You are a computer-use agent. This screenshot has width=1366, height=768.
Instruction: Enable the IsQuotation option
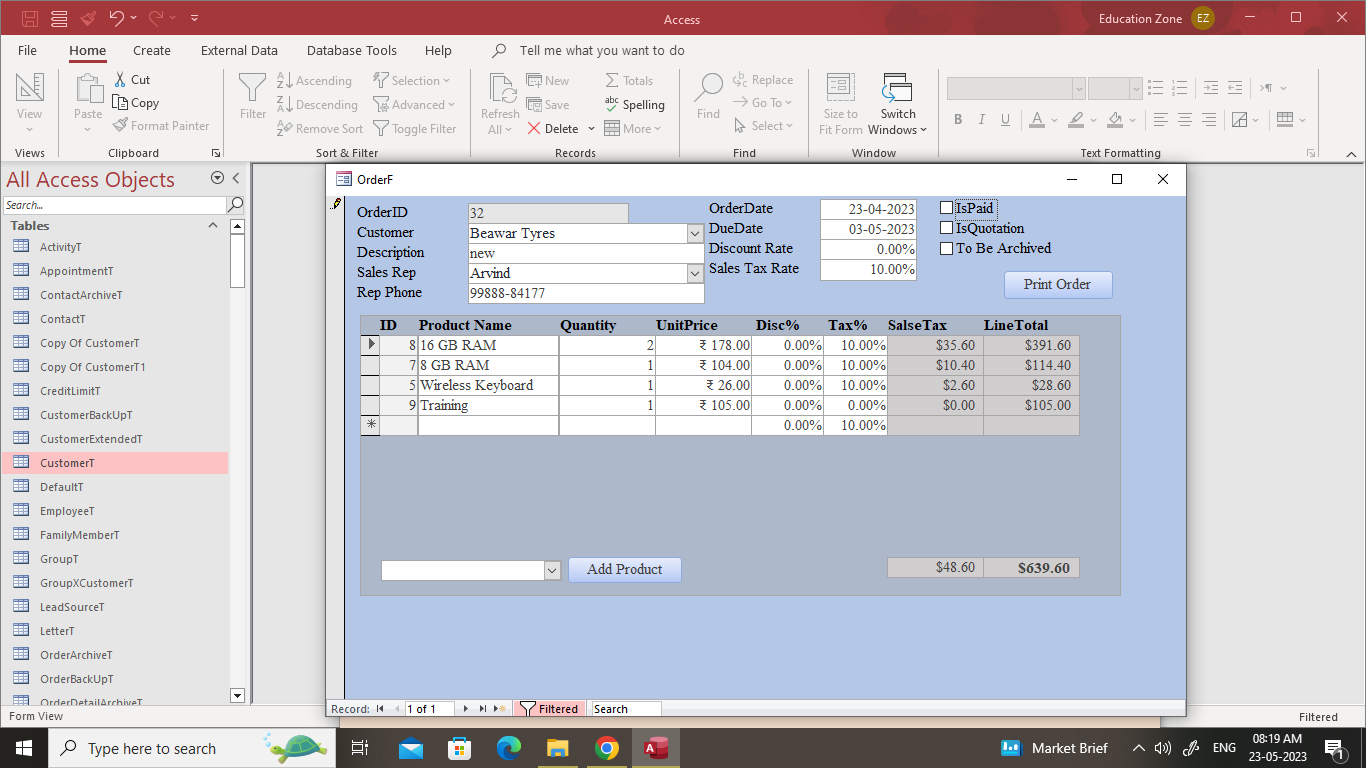pyautogui.click(x=945, y=227)
